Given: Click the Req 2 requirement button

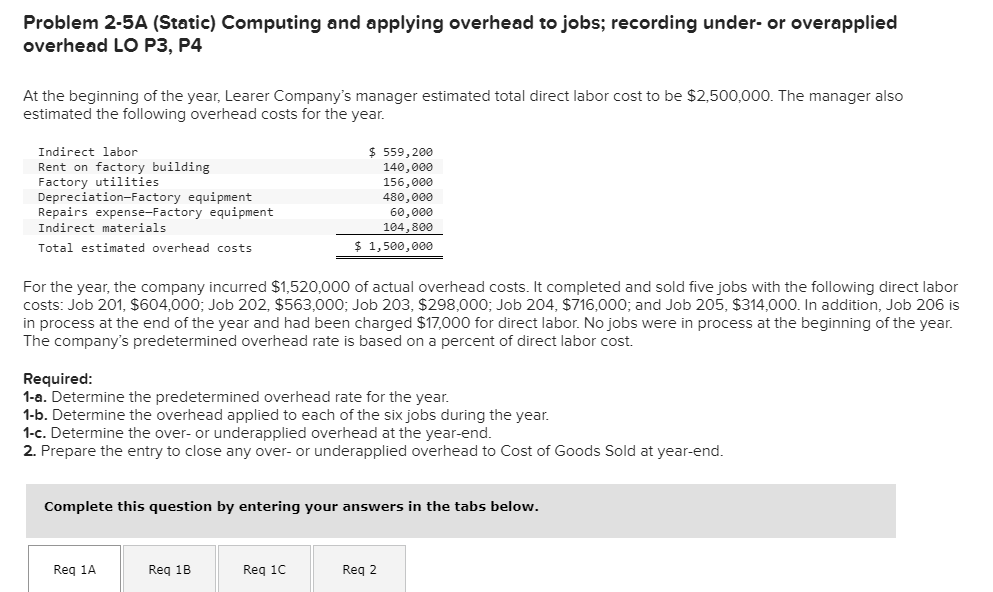Looking at the screenshot, I should click(358, 568).
